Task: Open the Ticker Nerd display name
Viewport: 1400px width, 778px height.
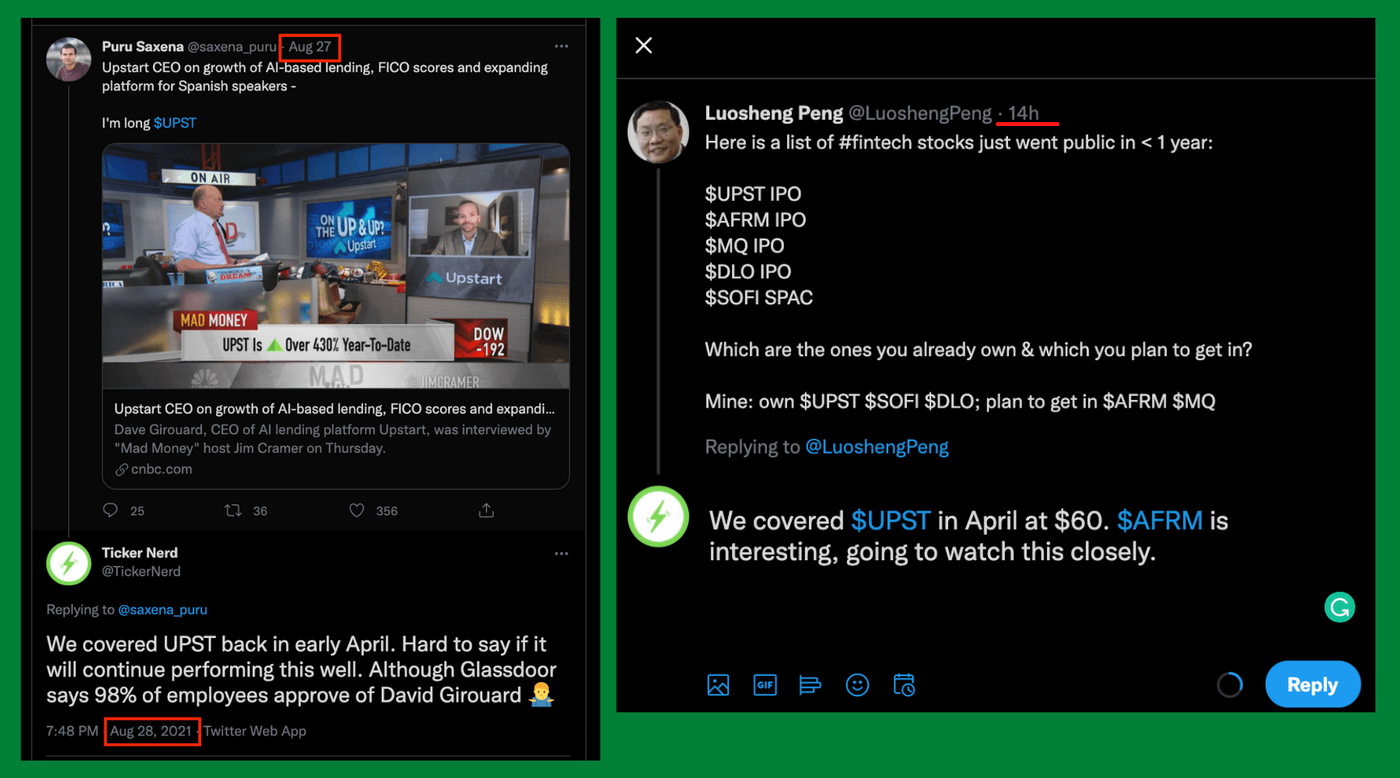Action: (140, 553)
